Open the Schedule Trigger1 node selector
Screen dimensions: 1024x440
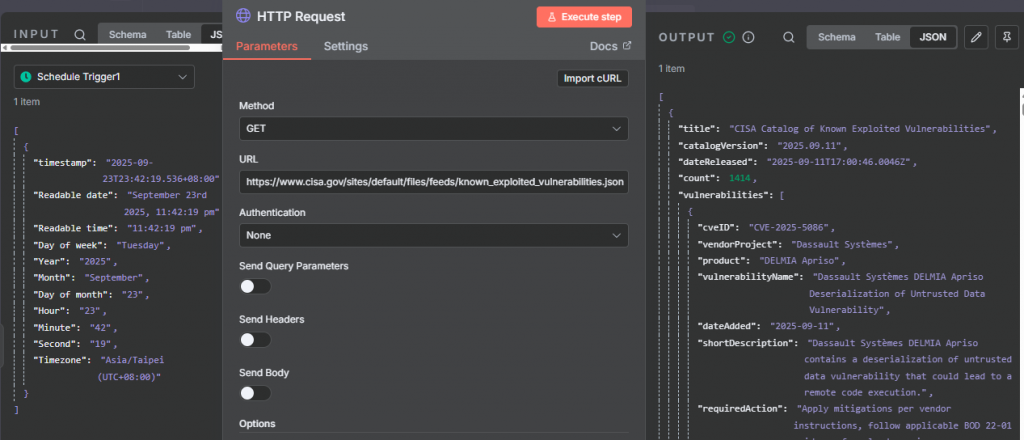point(104,76)
